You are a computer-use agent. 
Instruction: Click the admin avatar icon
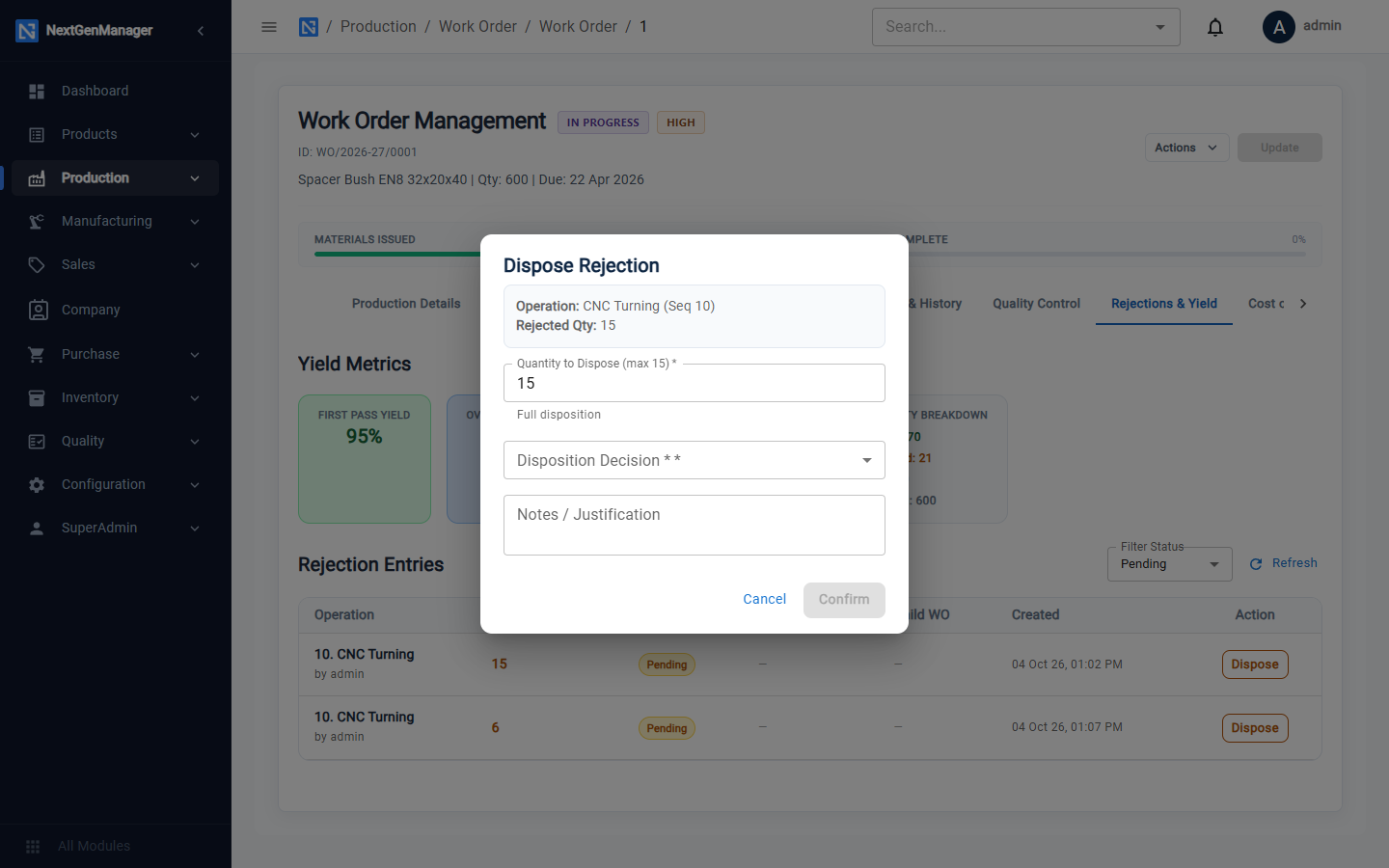tap(1279, 27)
